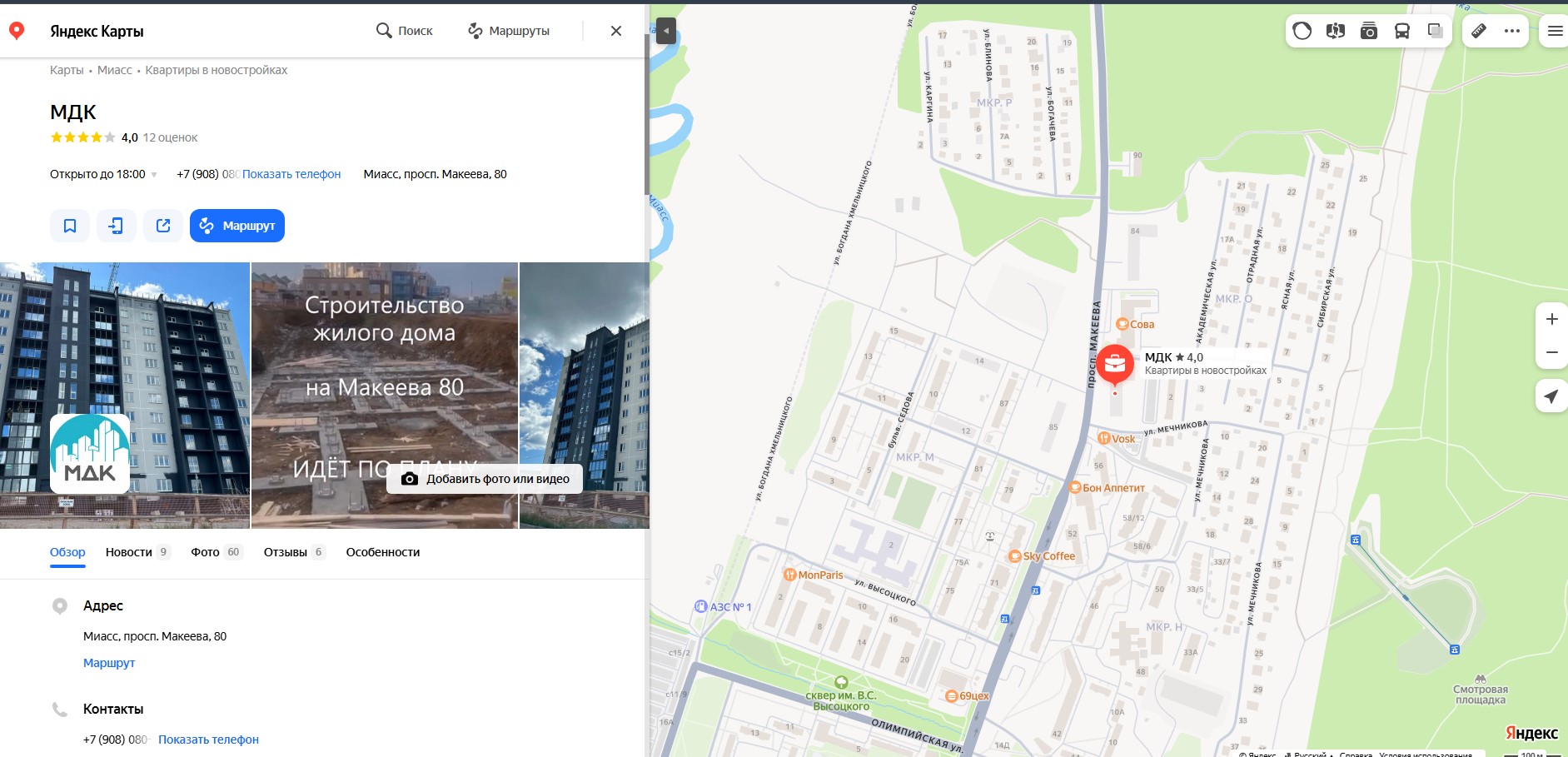Screen dimensions: 1568x757
Task: Click Показать телефон under Контакты
Action: click(208, 740)
